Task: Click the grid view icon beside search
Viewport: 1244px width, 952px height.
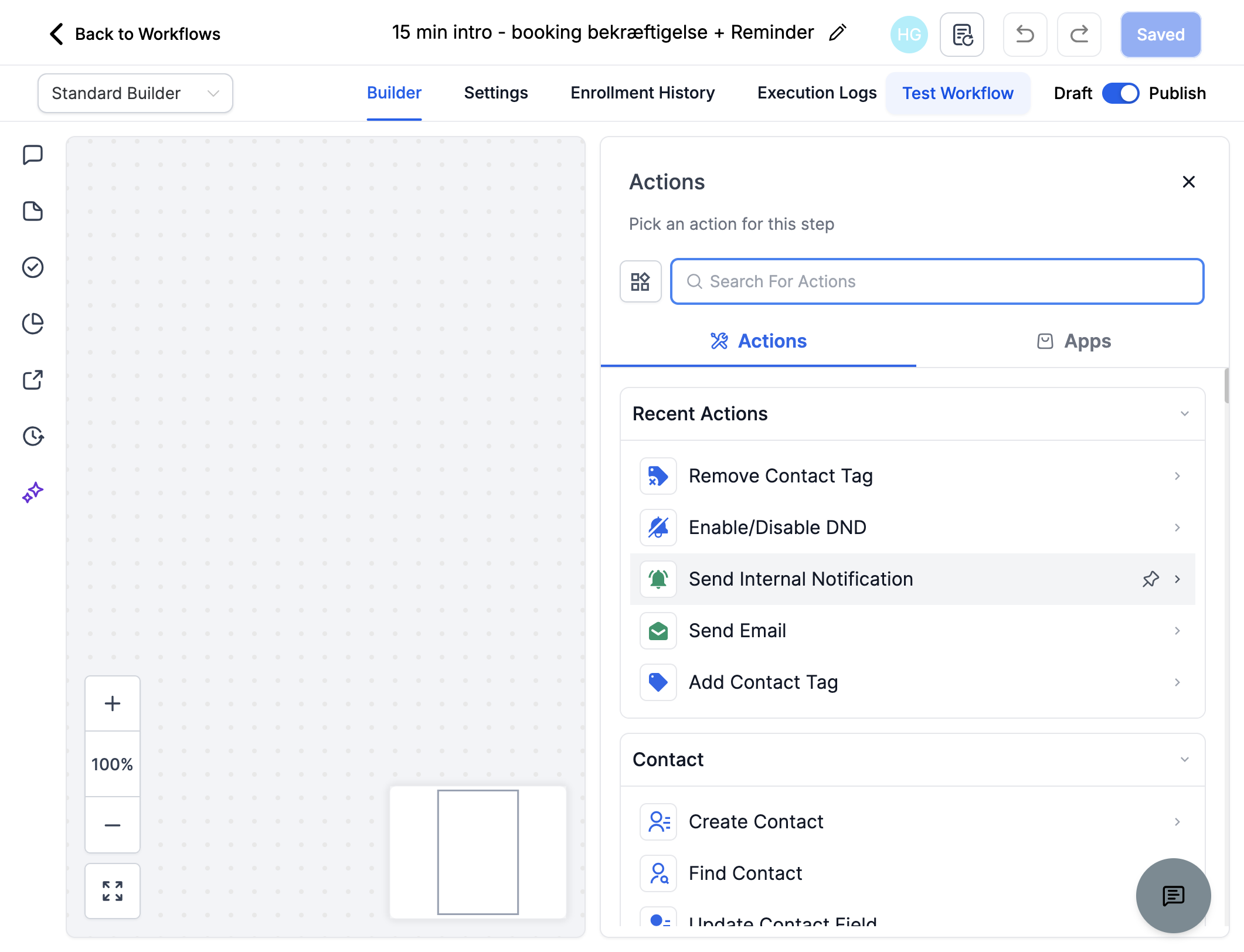Action: (x=640, y=281)
